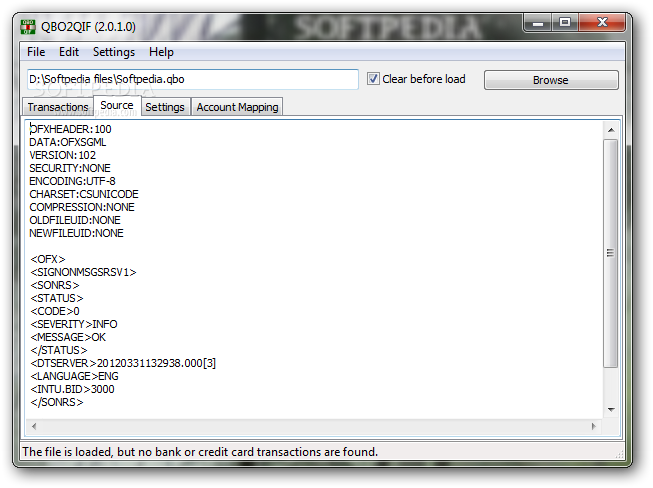Click the </SONRS> closing tag line
653x488 pixels.
tap(57, 402)
